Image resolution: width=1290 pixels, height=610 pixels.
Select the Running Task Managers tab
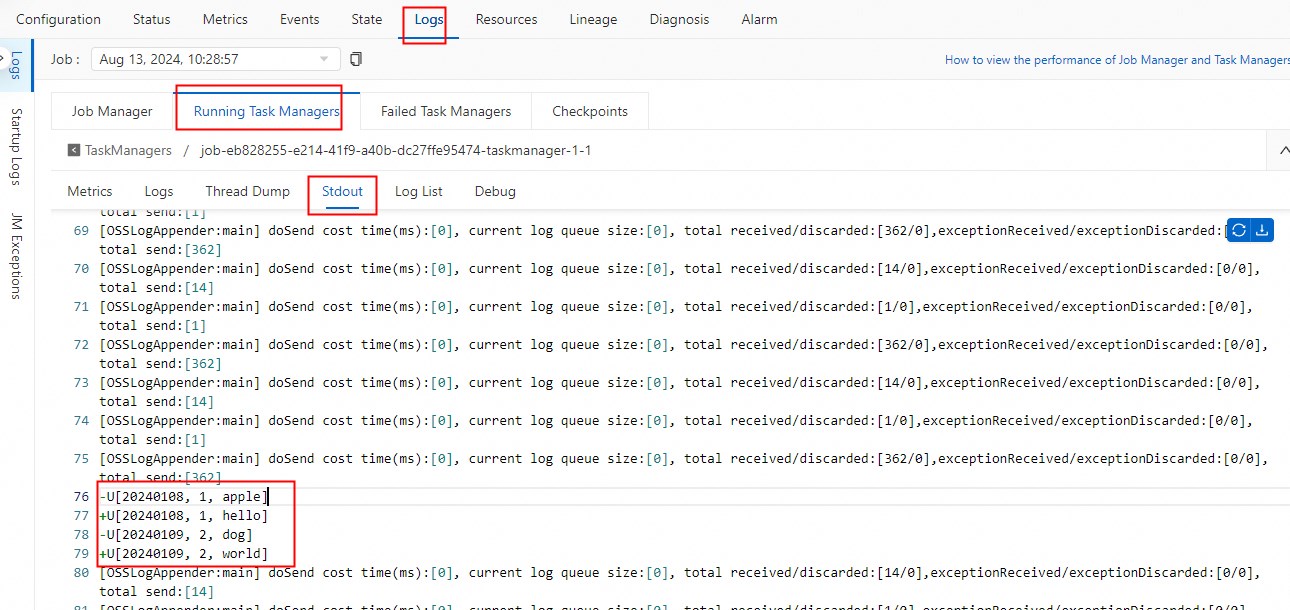point(266,111)
